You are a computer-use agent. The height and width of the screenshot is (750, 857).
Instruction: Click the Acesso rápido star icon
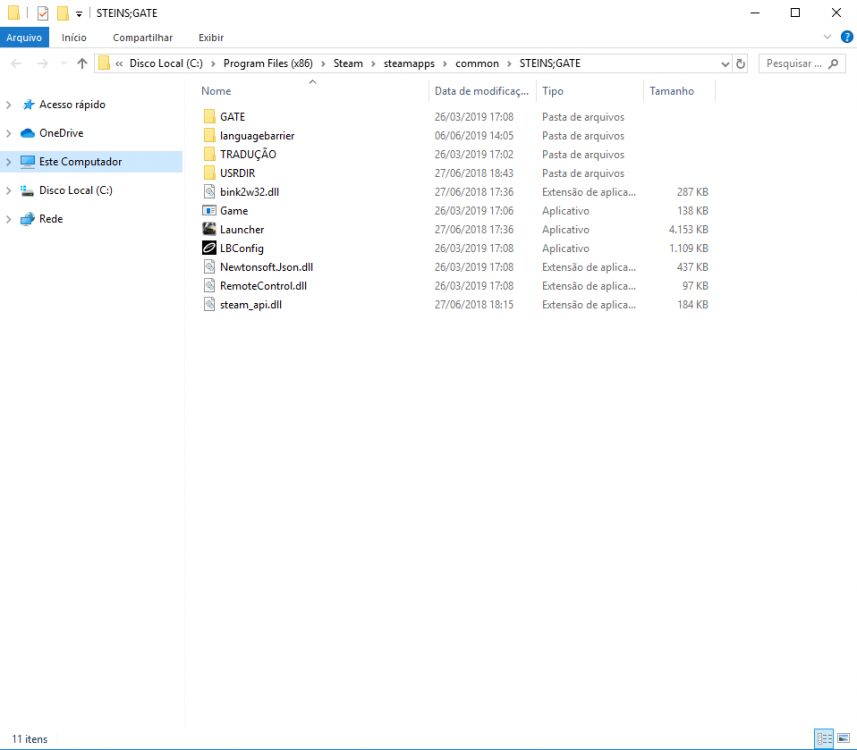(x=28, y=104)
